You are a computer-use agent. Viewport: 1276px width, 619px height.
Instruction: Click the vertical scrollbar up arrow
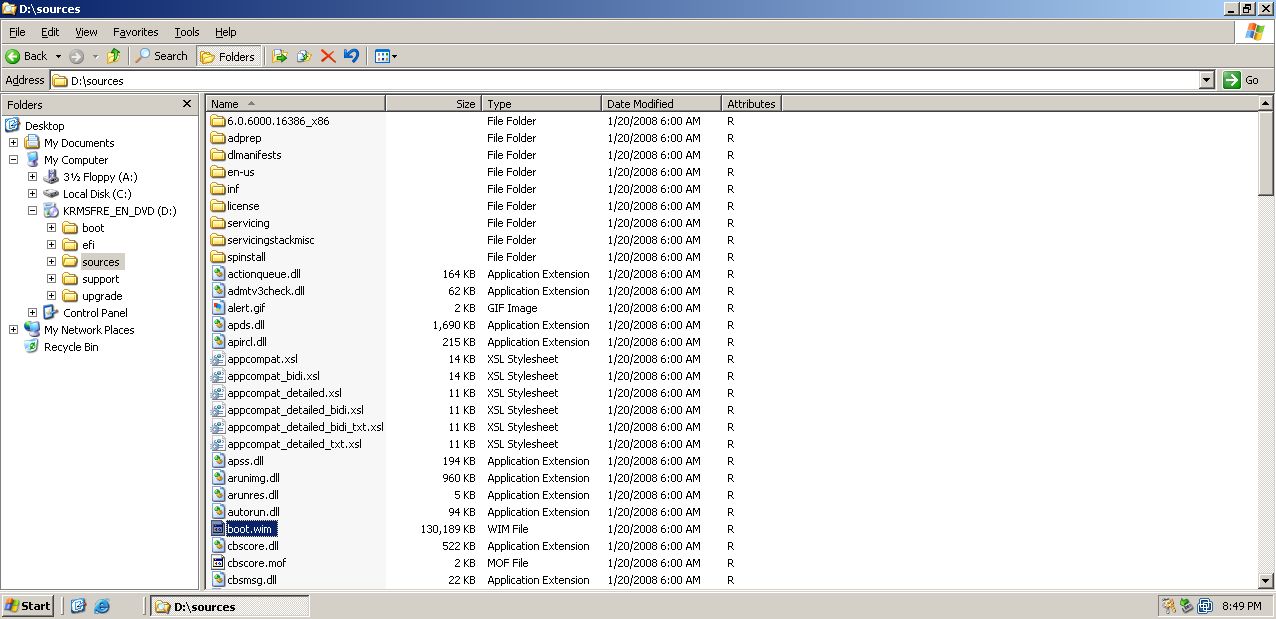[1266, 104]
